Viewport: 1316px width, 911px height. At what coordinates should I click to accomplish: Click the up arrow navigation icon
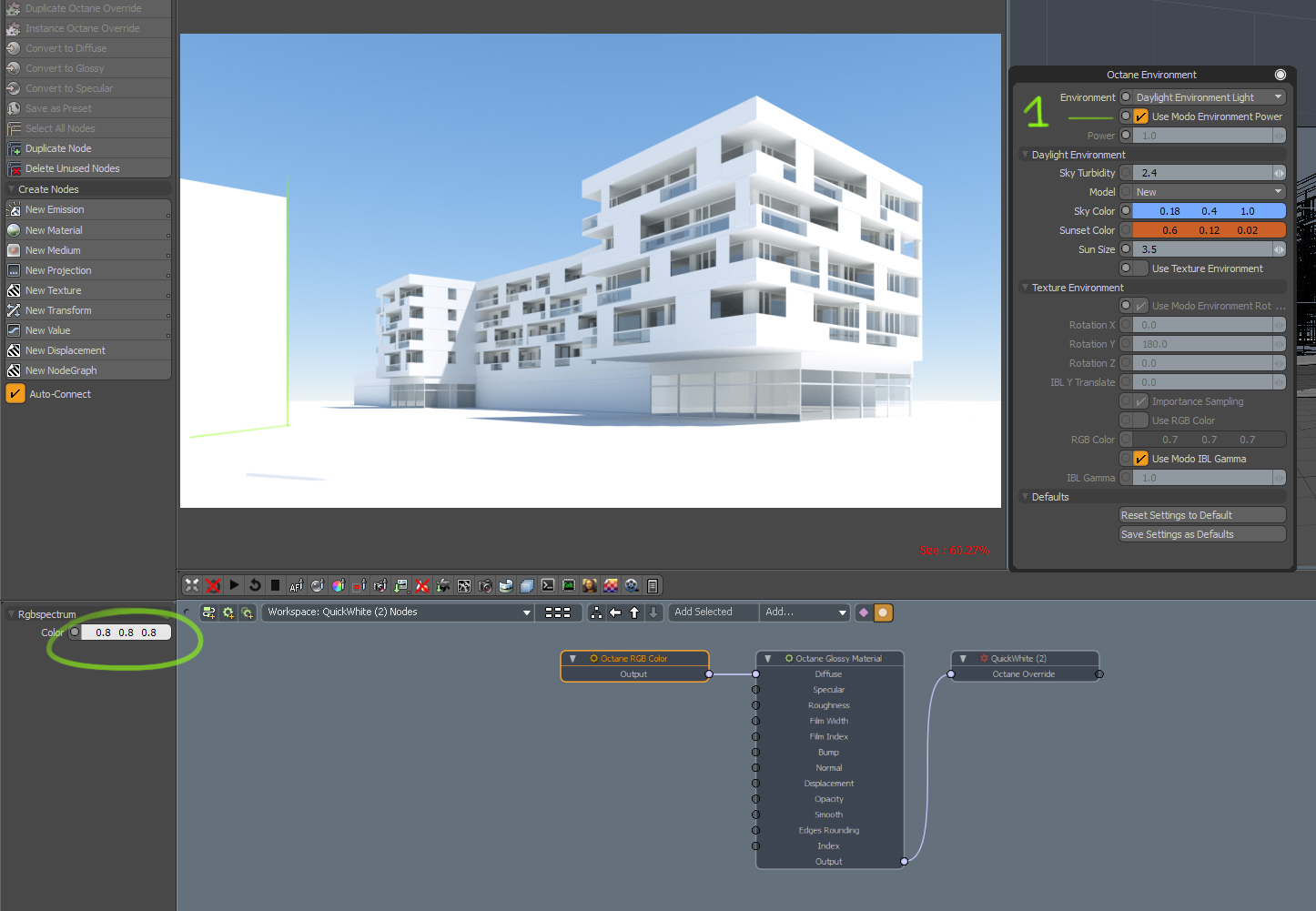click(x=634, y=612)
